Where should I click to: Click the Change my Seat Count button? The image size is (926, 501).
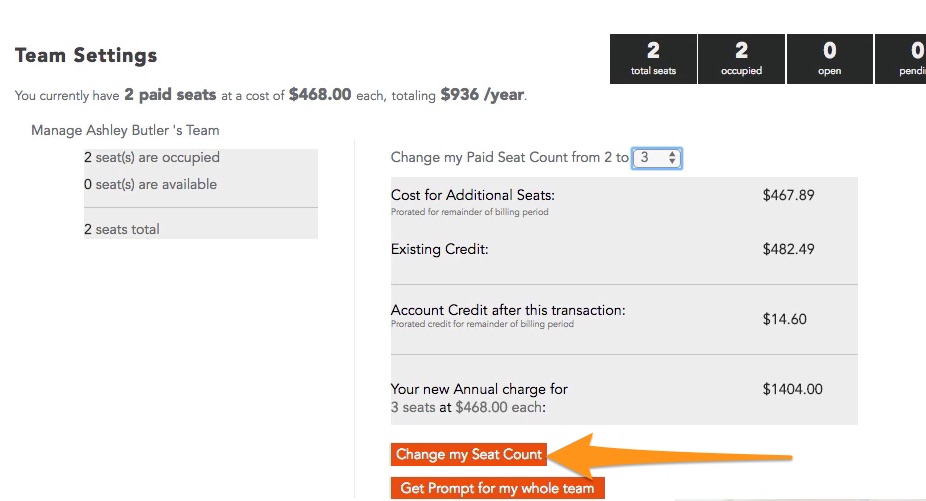(x=468, y=454)
